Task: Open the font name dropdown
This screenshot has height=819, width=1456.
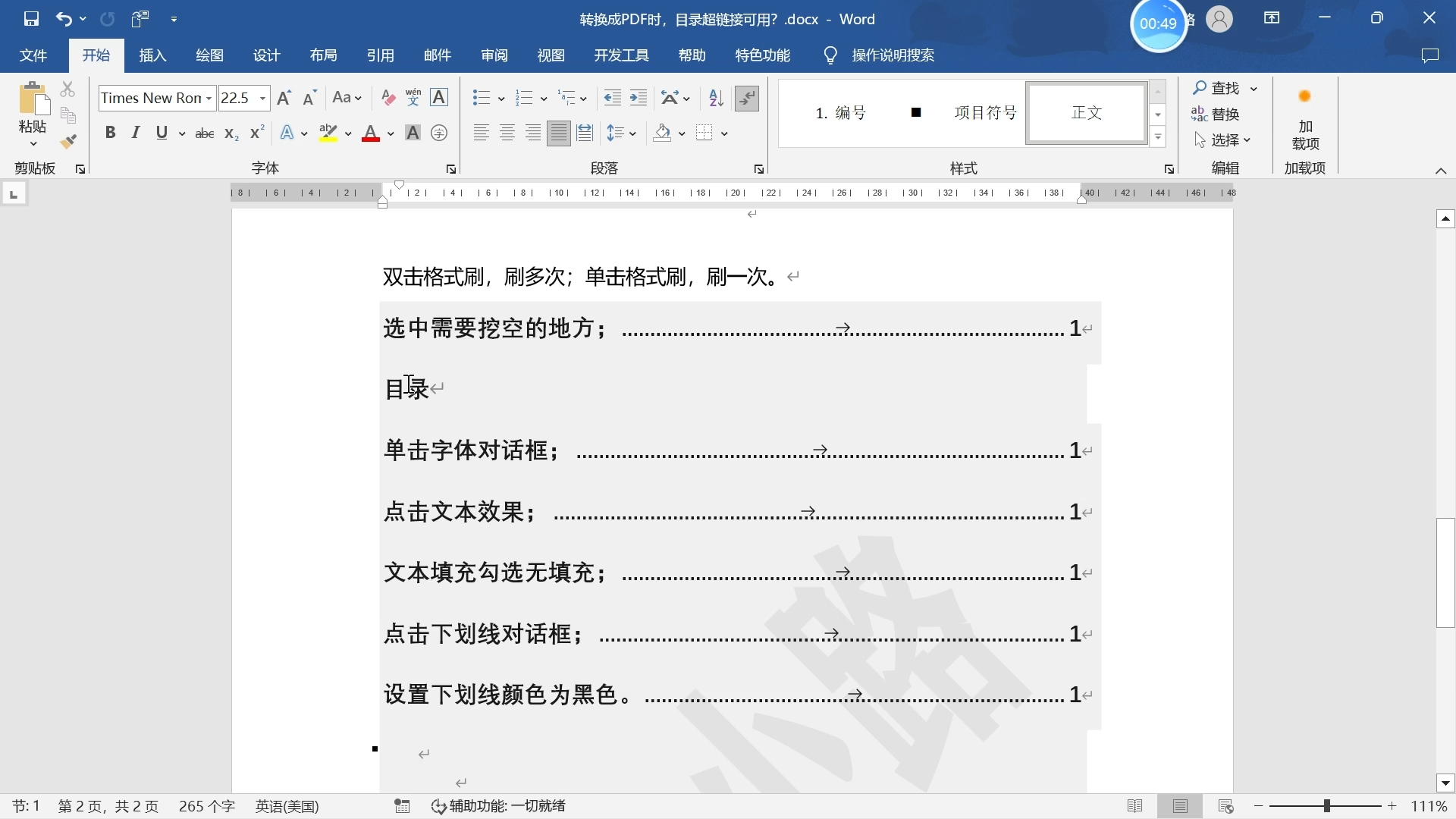Action: coord(210,98)
